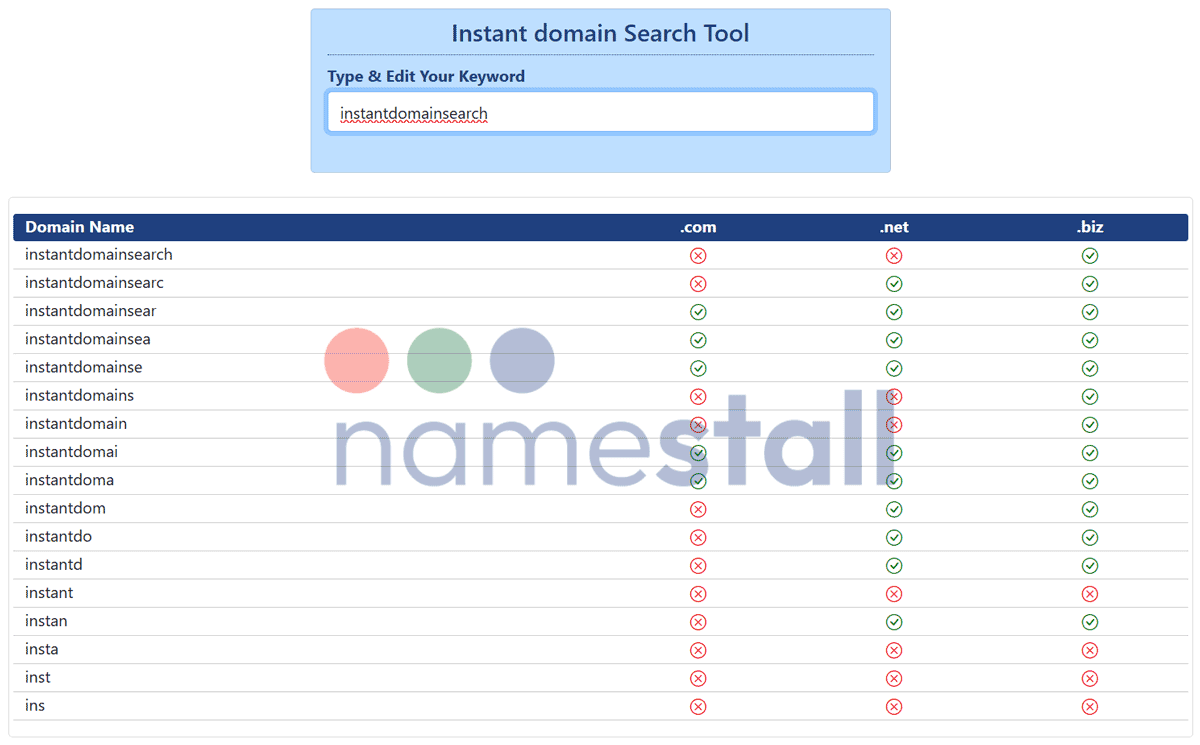The height and width of the screenshot is (745, 1200).
Task: Click the Domain Name header label
Action: (79, 227)
